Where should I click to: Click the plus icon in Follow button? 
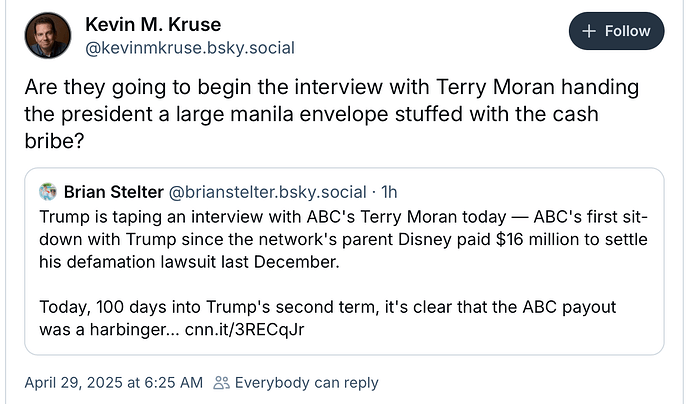click(x=589, y=31)
